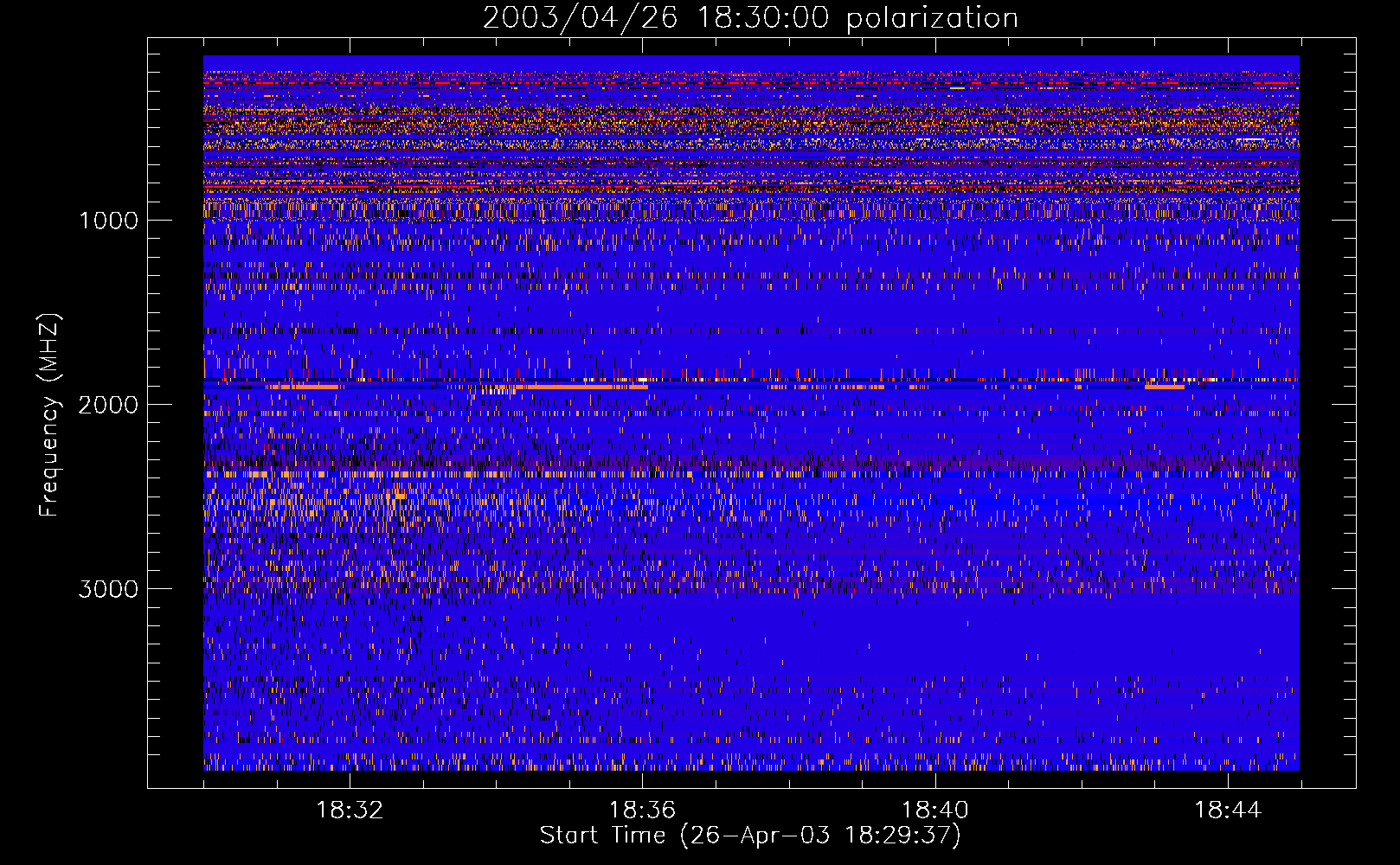Click the 3000 frequency tick label

tap(108, 589)
